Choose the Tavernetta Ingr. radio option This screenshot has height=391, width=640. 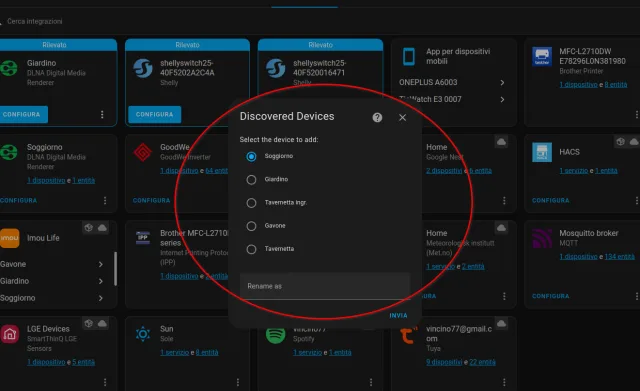pyautogui.click(x=251, y=203)
